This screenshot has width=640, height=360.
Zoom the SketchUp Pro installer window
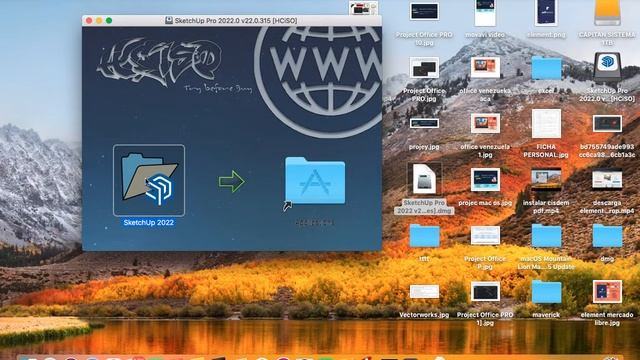click(x=109, y=20)
